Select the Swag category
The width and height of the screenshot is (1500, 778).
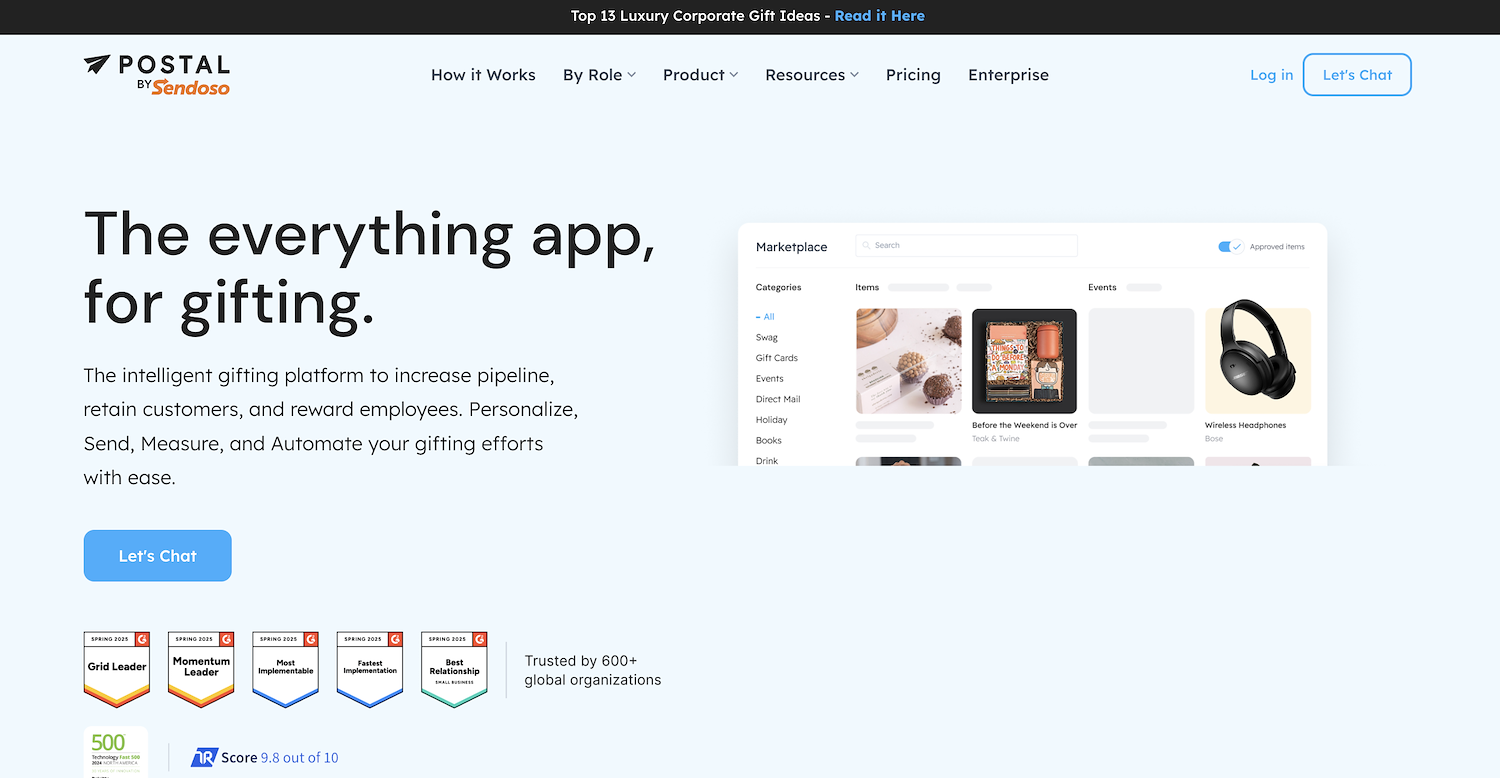[x=767, y=338]
